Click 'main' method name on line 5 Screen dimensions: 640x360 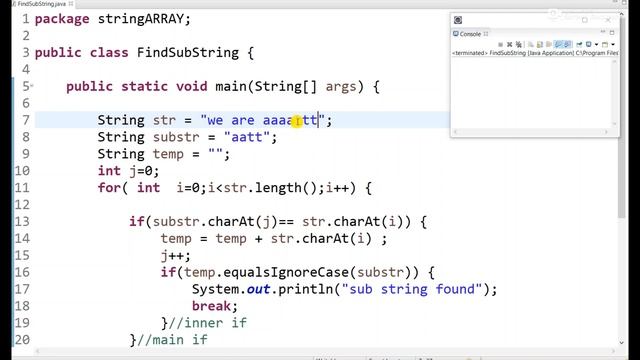pyautogui.click(x=231, y=87)
